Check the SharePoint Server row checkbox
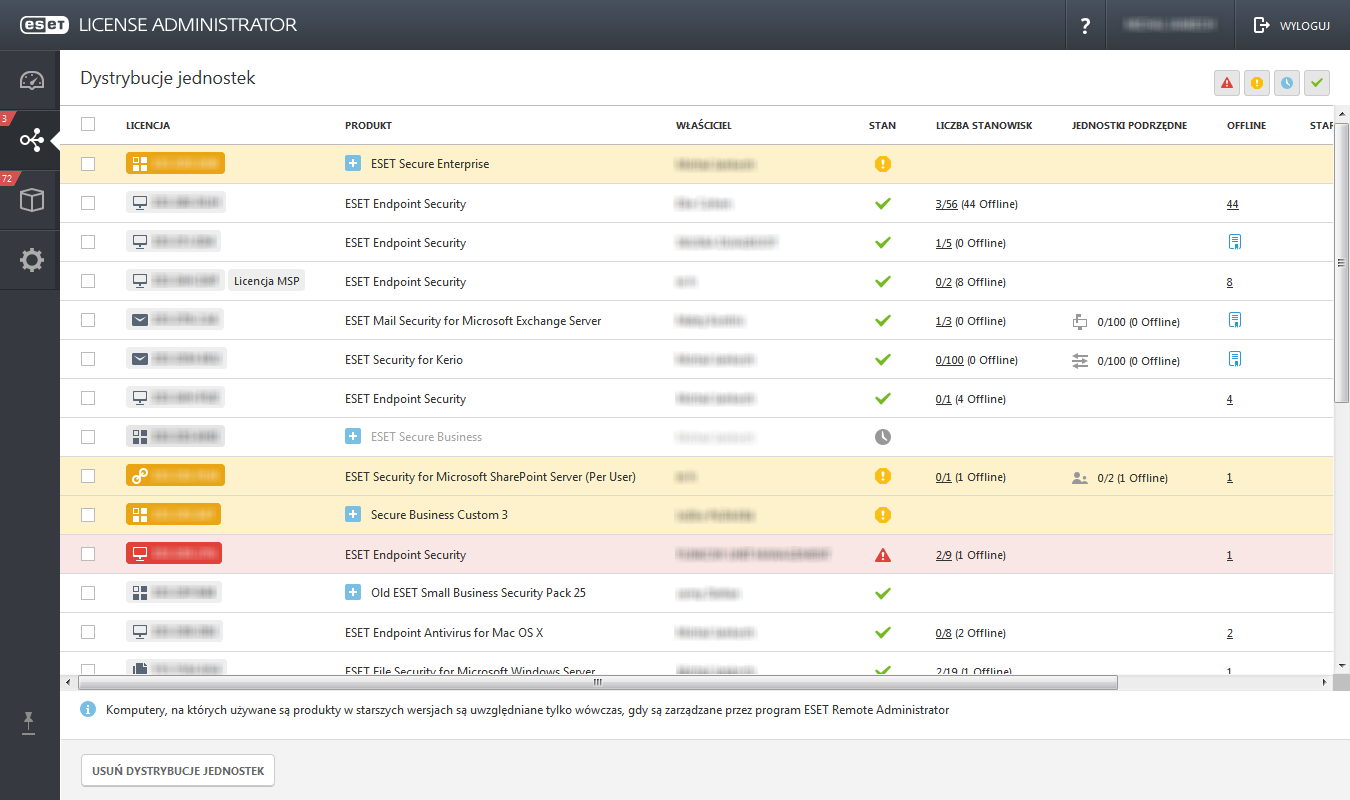Viewport: 1350px width, 800px height. coord(88,476)
